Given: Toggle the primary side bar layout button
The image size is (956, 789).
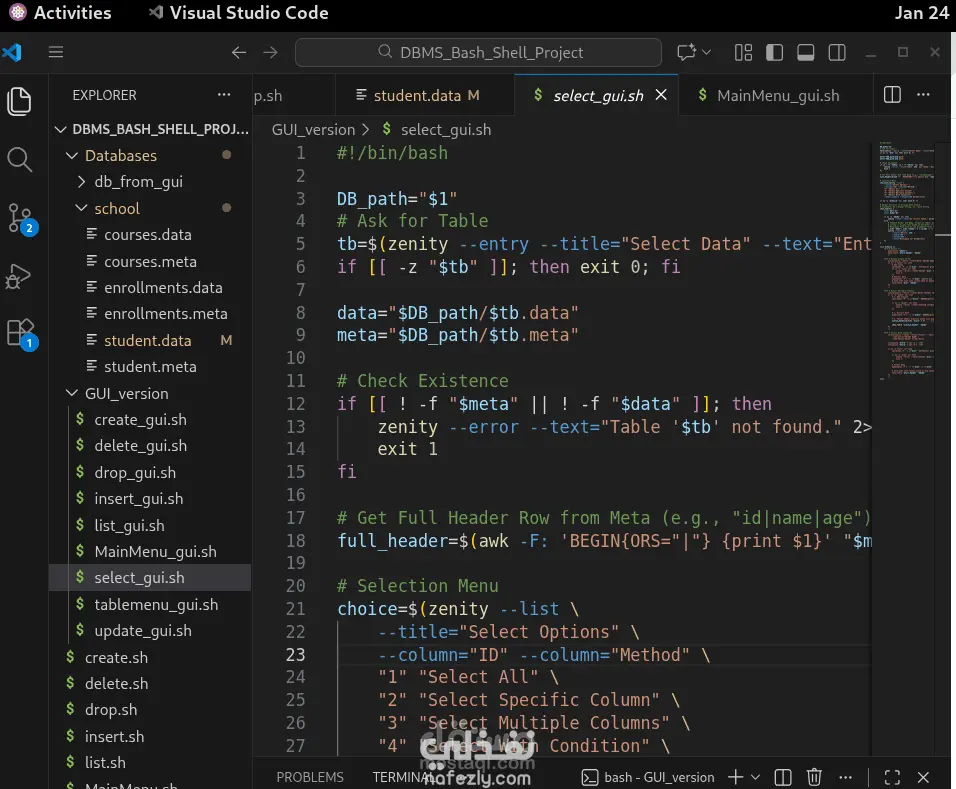Looking at the screenshot, I should tap(774, 52).
